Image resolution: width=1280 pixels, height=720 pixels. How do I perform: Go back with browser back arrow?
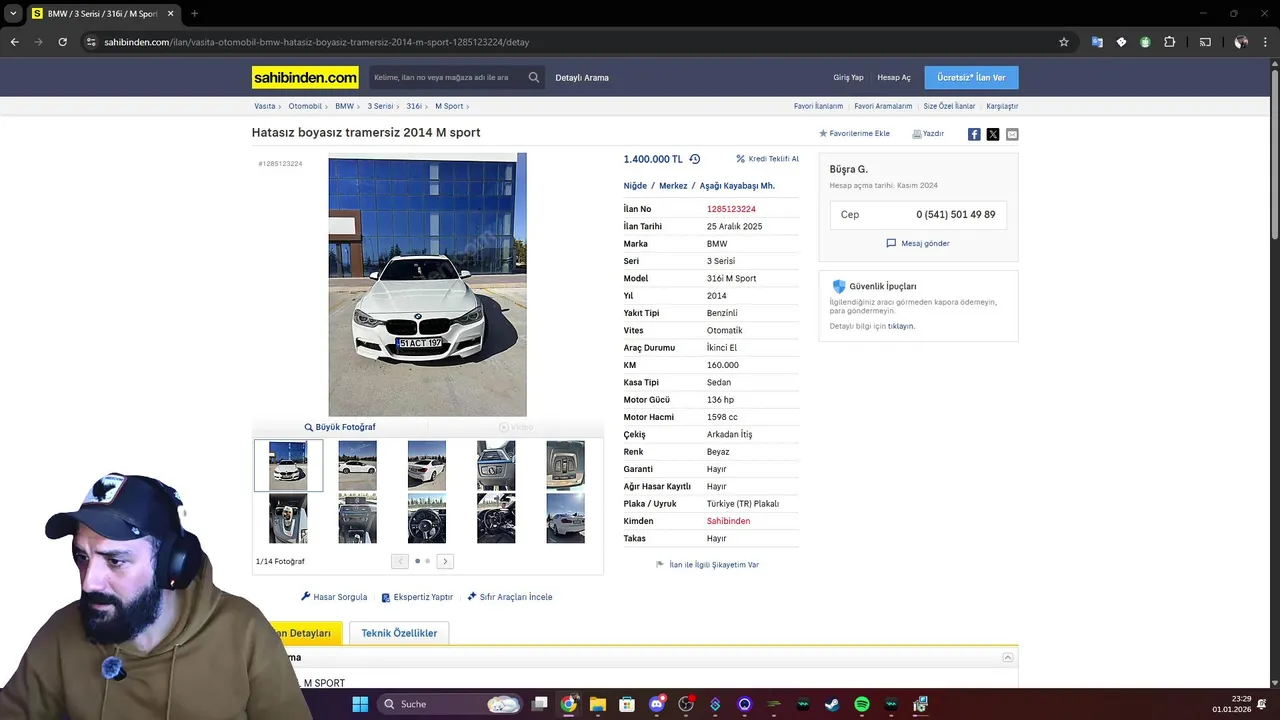(14, 42)
